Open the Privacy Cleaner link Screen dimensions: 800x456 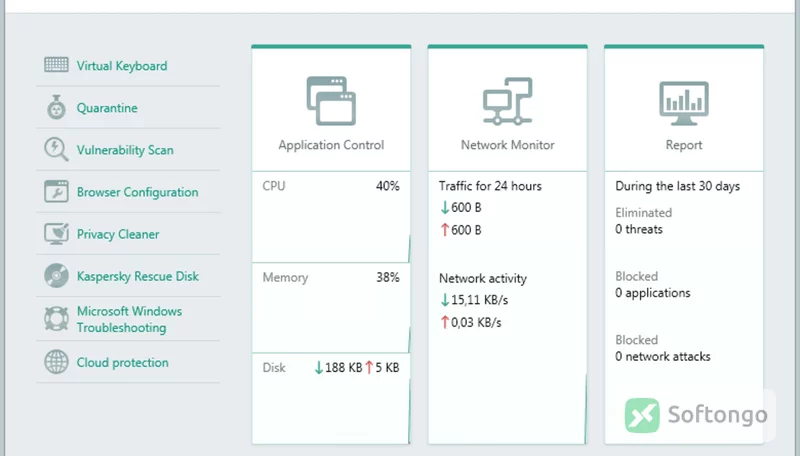pyautogui.click(x=118, y=234)
